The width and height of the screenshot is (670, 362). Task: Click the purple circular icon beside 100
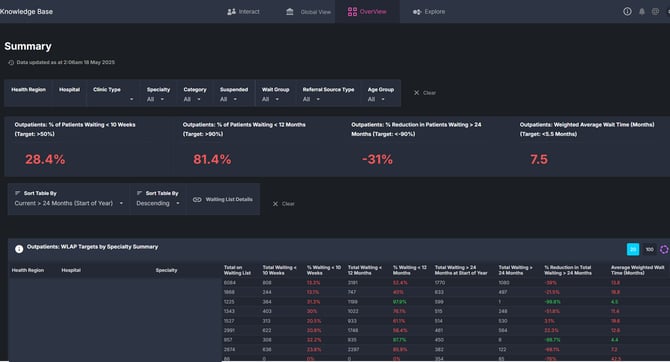coord(664,249)
